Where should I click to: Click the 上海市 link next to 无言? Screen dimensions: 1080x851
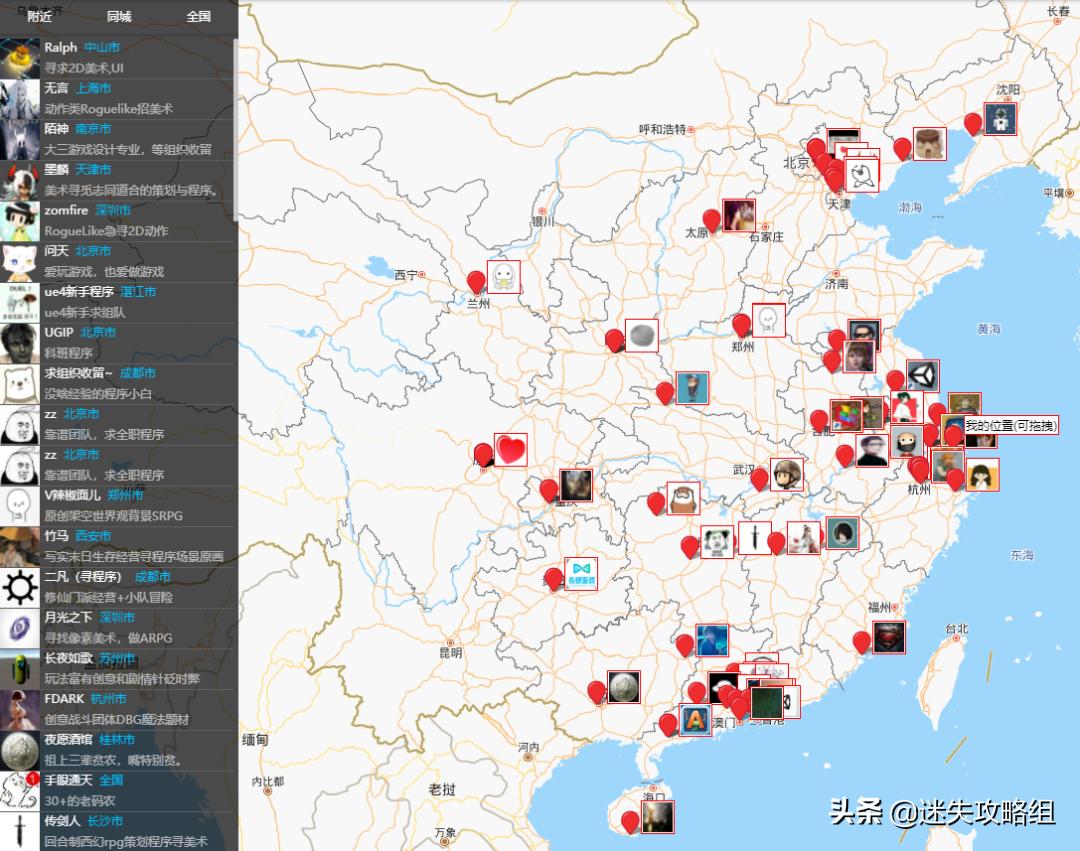[93, 88]
